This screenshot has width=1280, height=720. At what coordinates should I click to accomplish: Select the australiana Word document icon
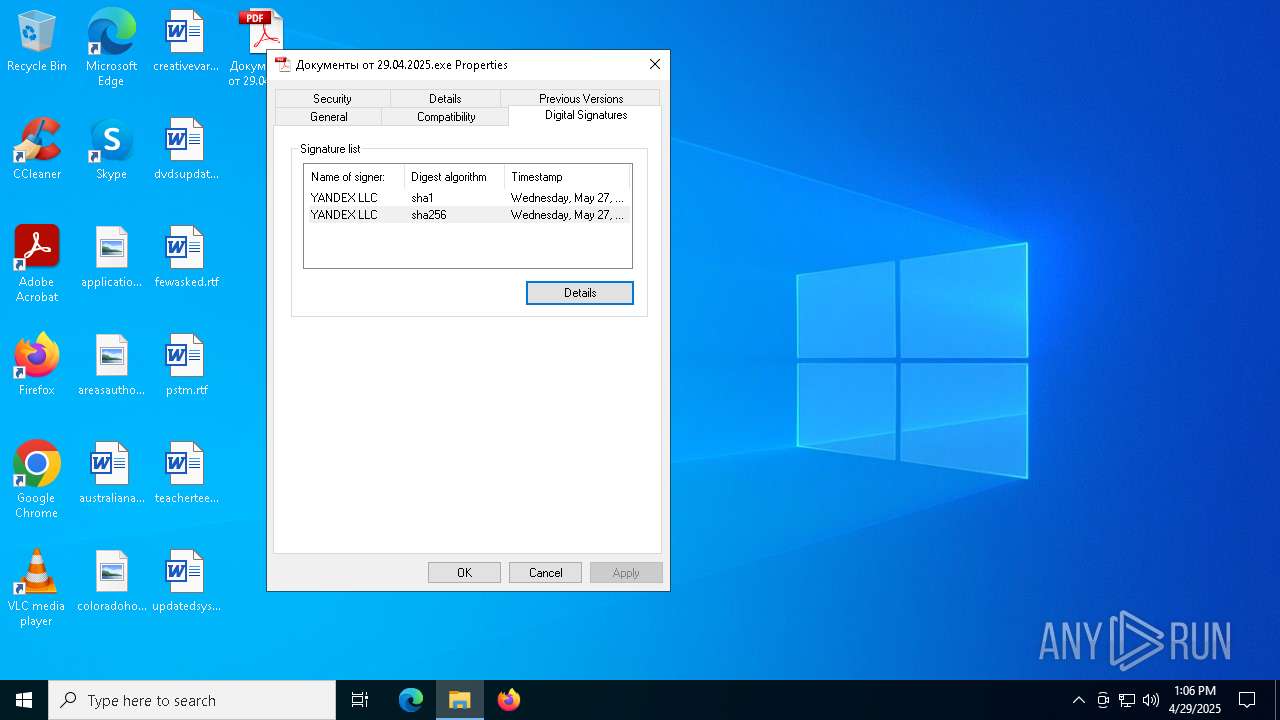pyautogui.click(x=111, y=474)
